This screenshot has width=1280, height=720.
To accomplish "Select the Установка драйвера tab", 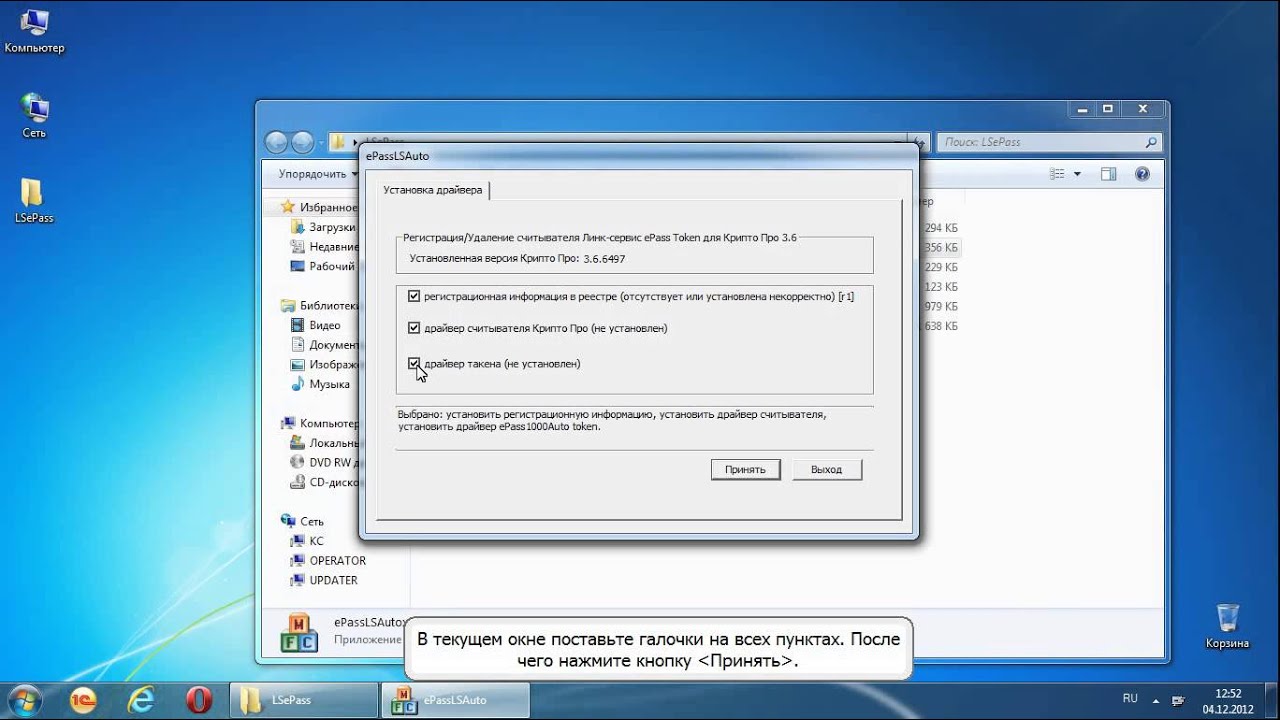I will pos(432,189).
